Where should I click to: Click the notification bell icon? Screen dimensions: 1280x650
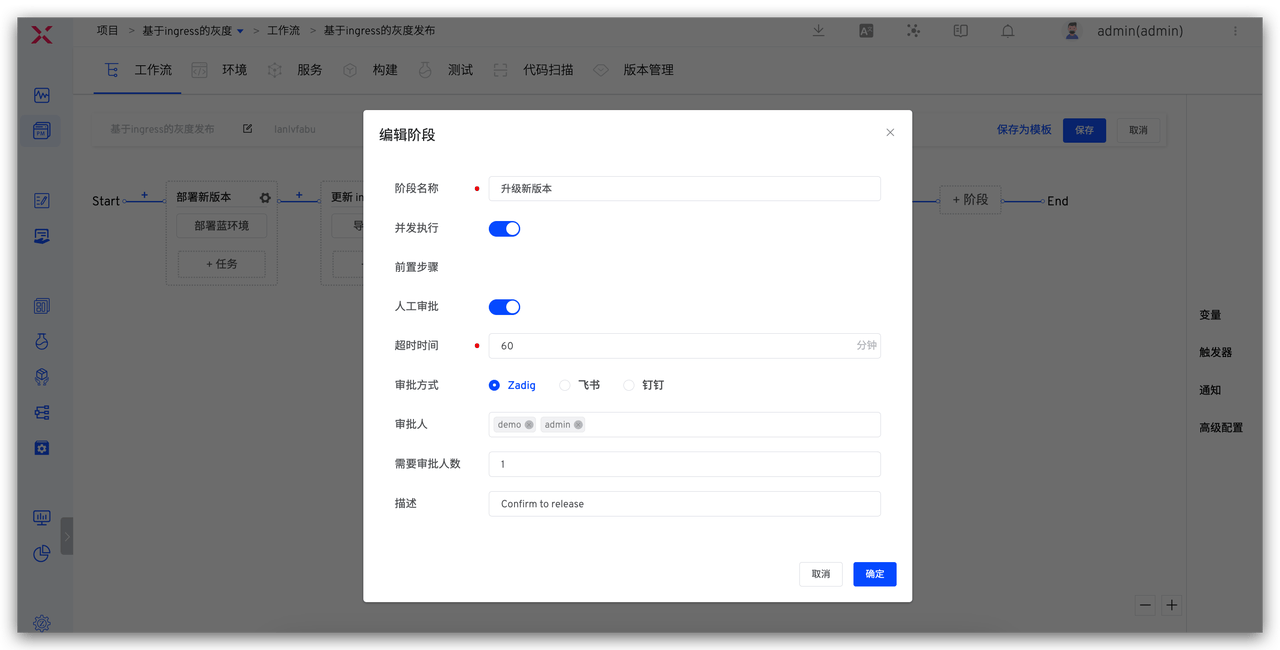click(1008, 31)
